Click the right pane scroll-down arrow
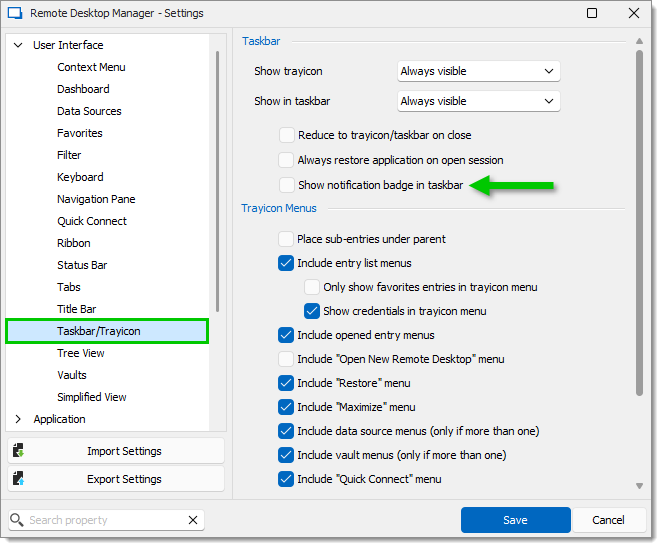The image size is (662, 548). point(640,486)
